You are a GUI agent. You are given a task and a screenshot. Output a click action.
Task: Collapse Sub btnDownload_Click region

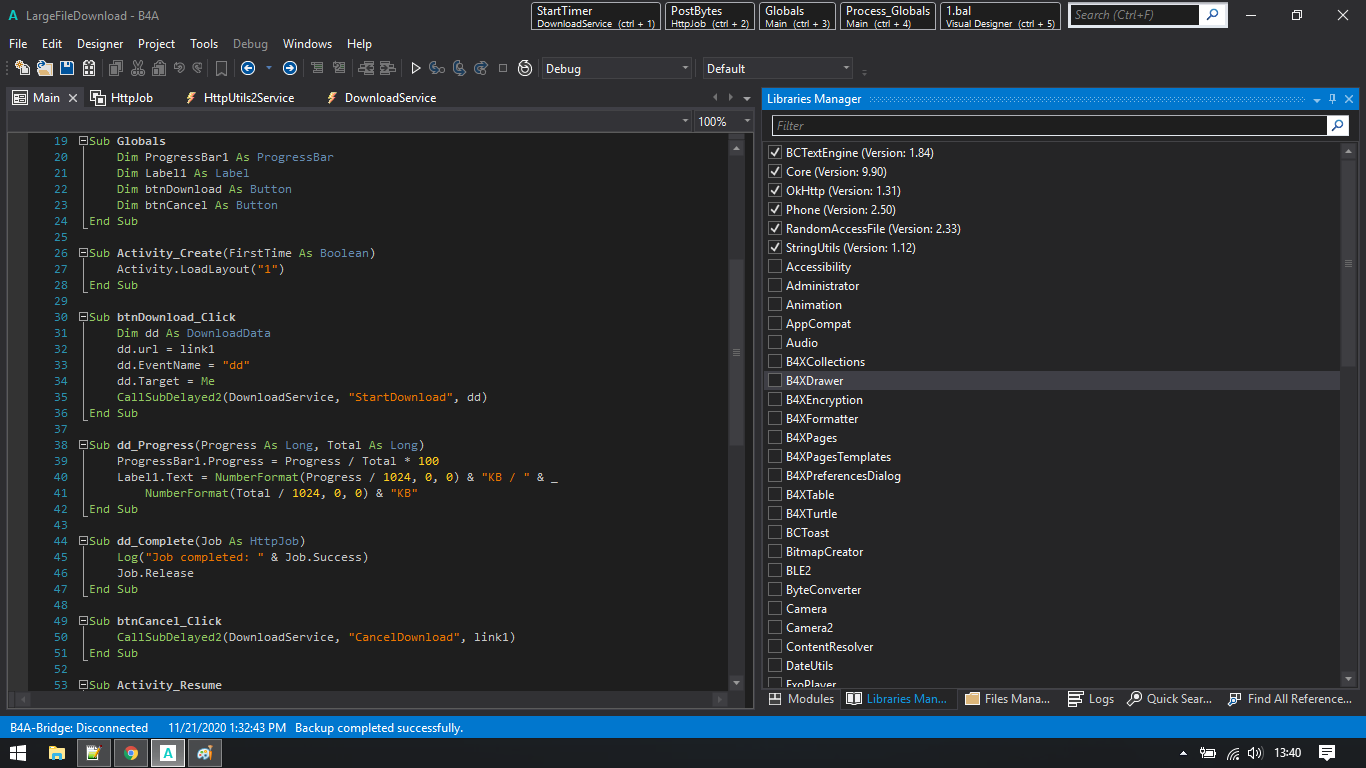click(83, 317)
